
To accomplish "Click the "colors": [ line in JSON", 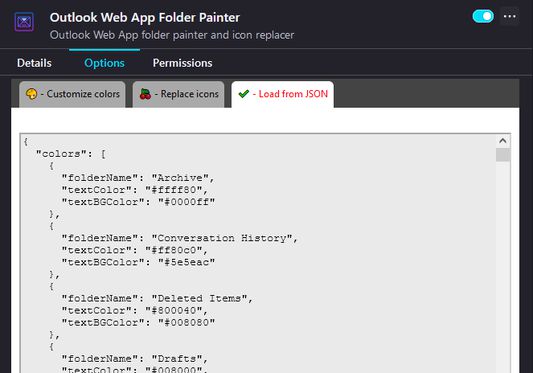I will (71, 154).
